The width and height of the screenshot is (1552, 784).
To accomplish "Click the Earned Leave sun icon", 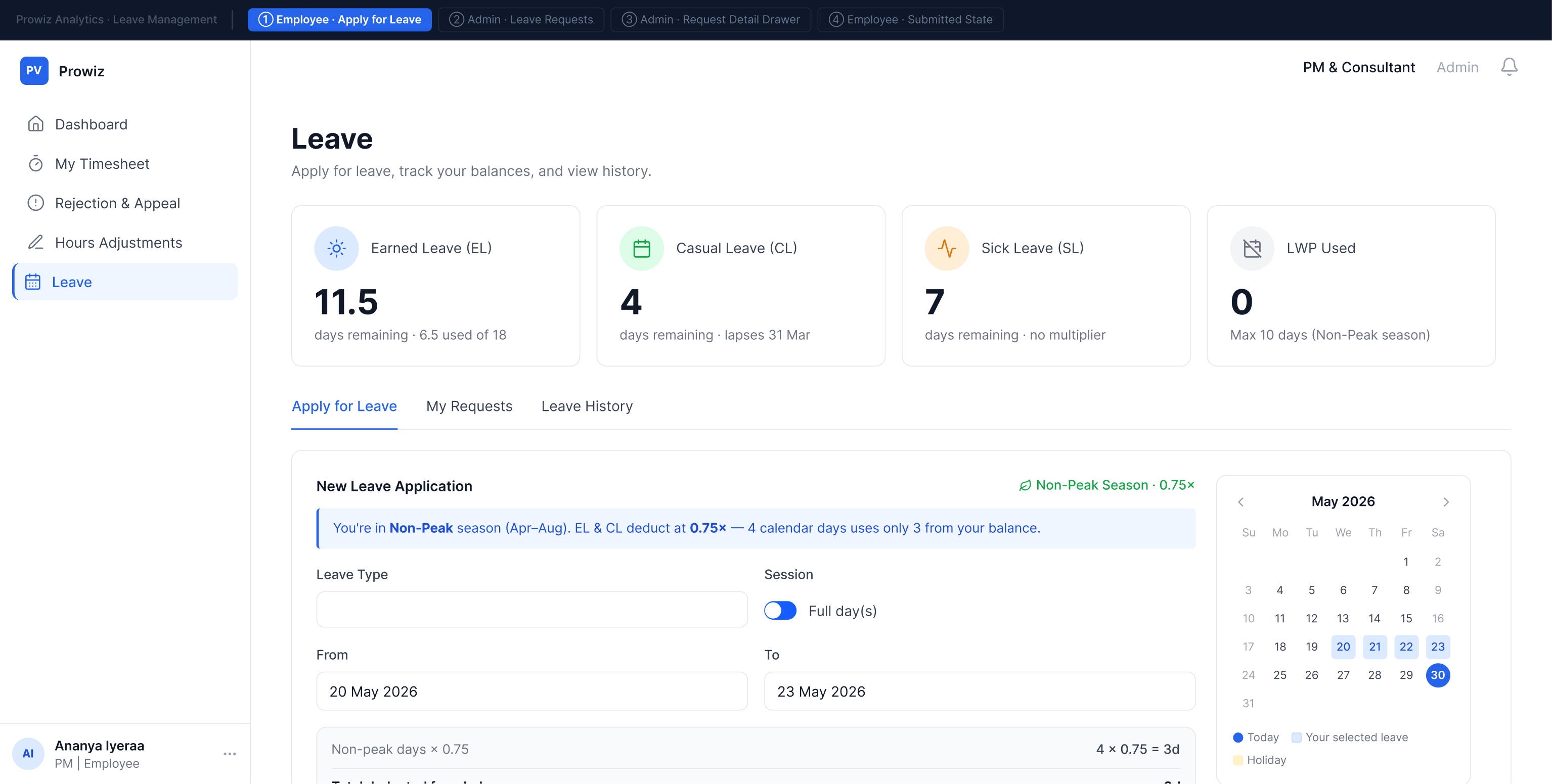I will pos(336,248).
